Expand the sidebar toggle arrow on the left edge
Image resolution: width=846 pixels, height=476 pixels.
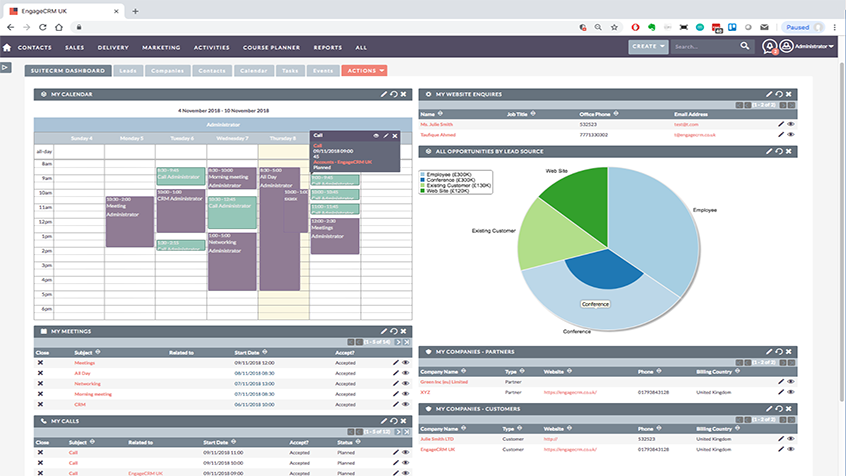[x=5, y=67]
